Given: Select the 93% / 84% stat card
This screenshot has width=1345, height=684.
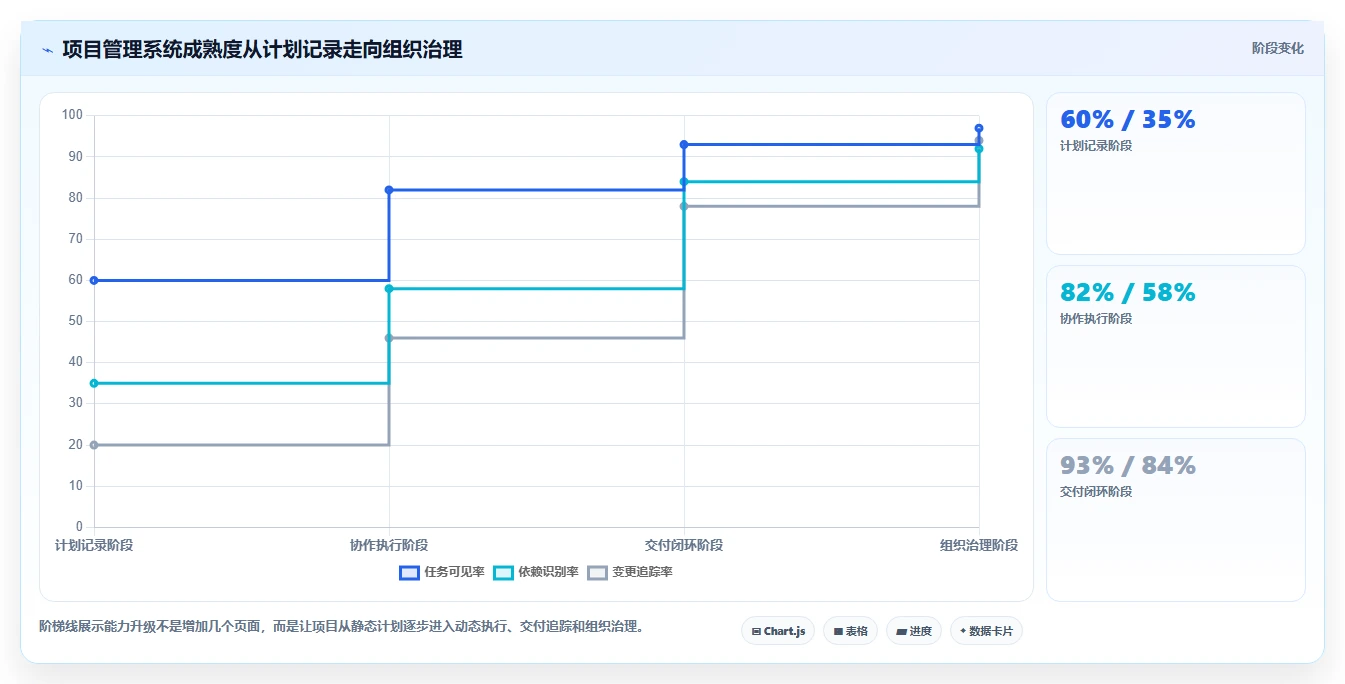Looking at the screenshot, I should pos(1176,520).
